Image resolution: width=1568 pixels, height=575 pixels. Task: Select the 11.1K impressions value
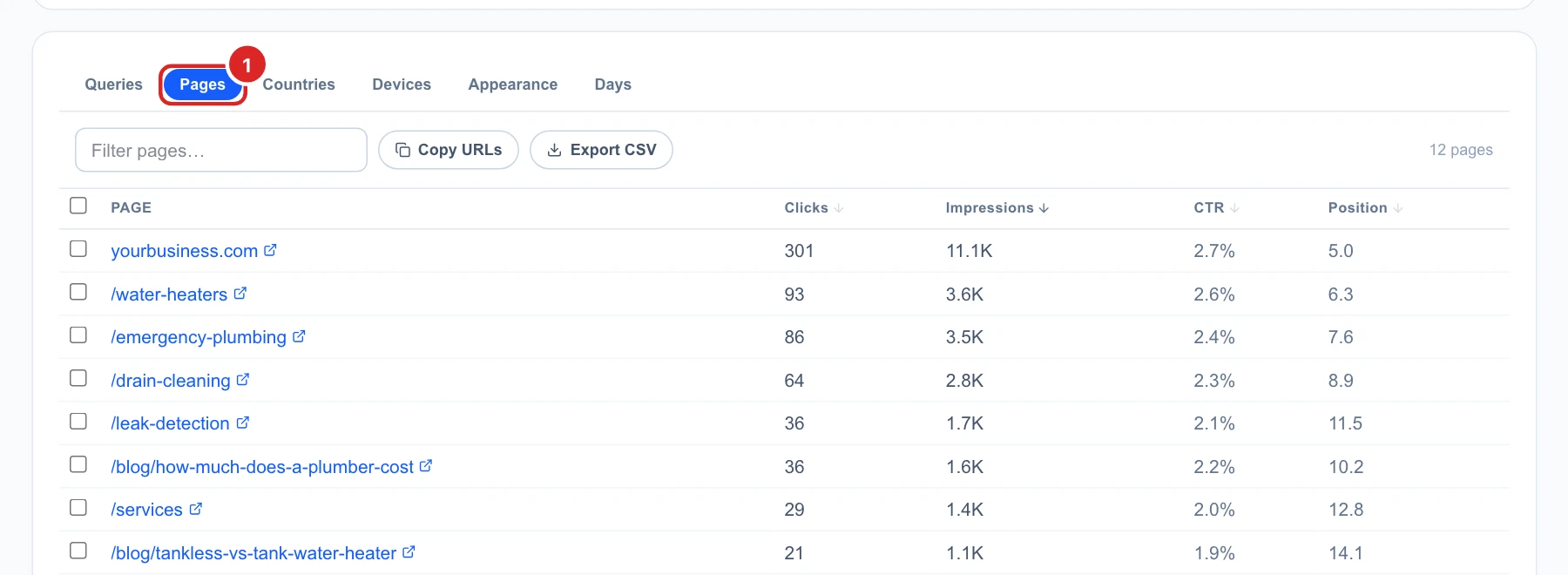pos(970,251)
